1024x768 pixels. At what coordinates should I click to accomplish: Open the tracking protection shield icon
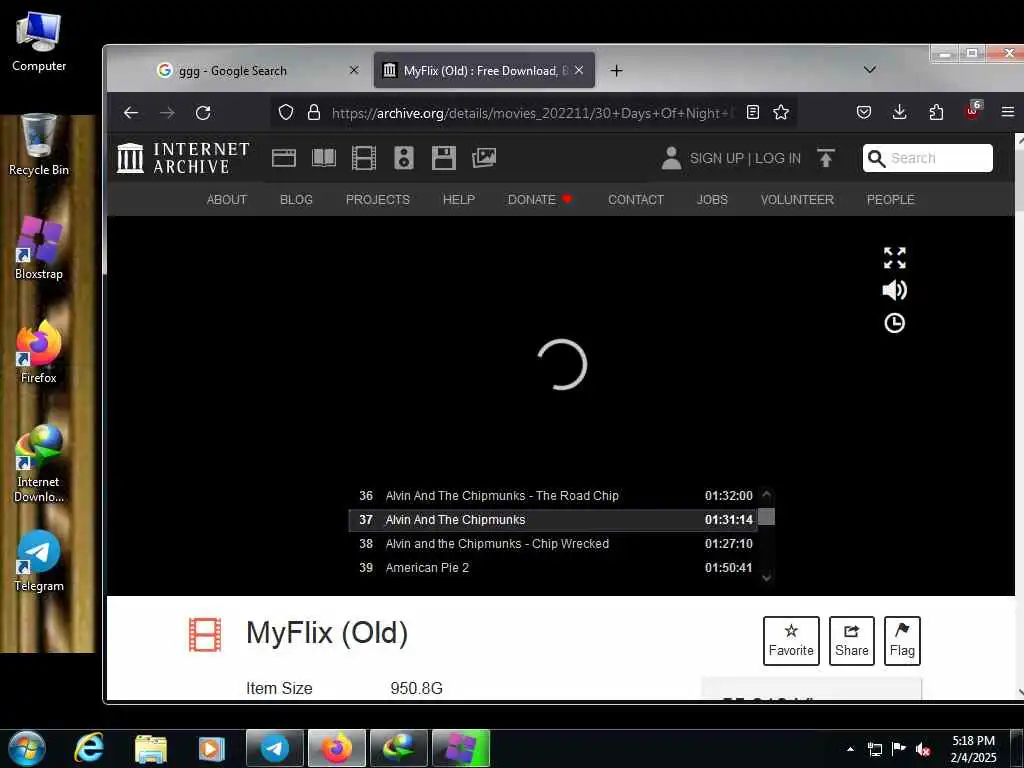click(285, 112)
